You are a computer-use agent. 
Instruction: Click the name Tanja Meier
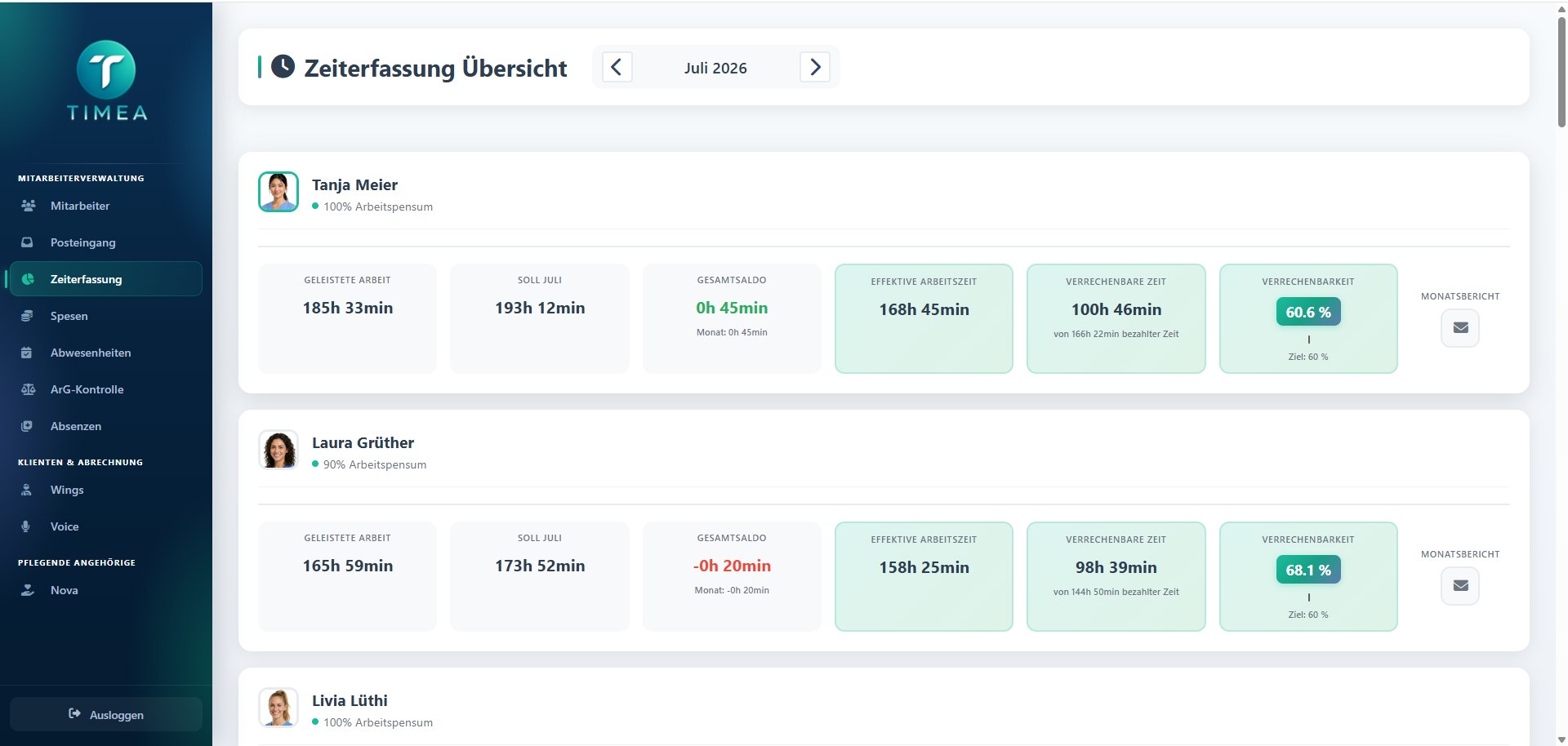tap(354, 185)
